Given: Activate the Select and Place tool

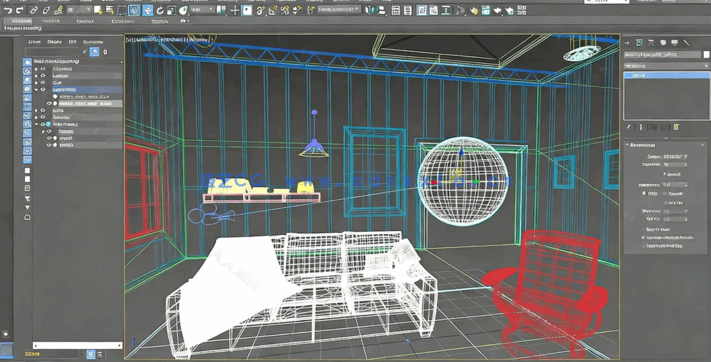Looking at the screenshot, I should (x=183, y=10).
